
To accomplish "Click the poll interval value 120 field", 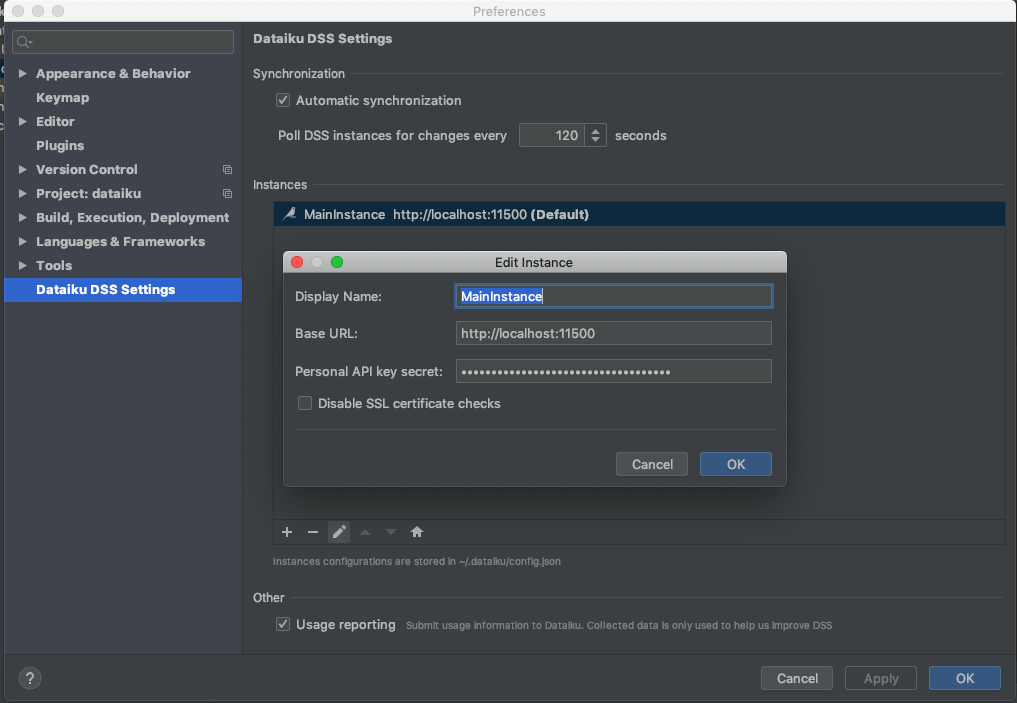I will [x=551, y=135].
